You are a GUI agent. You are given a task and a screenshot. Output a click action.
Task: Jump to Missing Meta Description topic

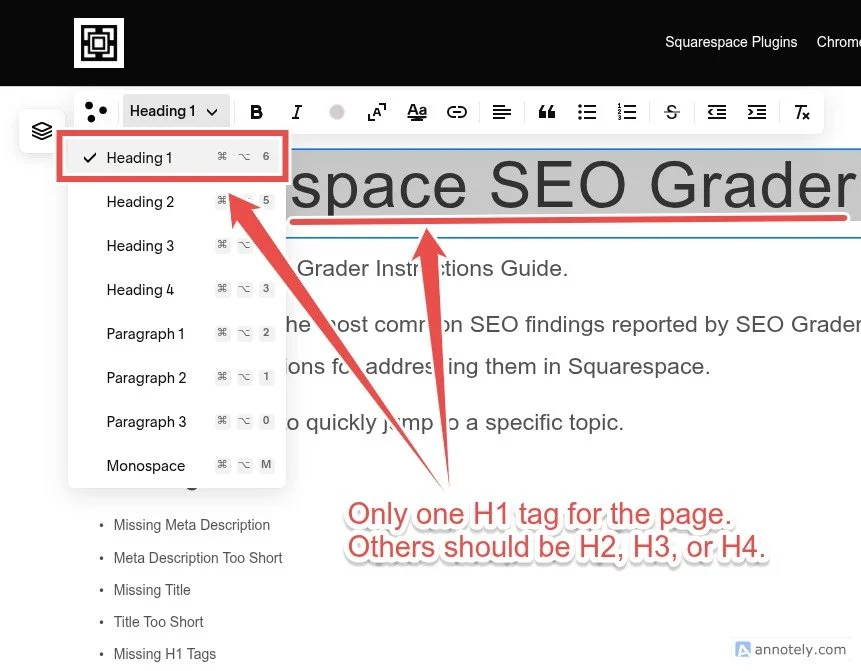click(x=192, y=525)
